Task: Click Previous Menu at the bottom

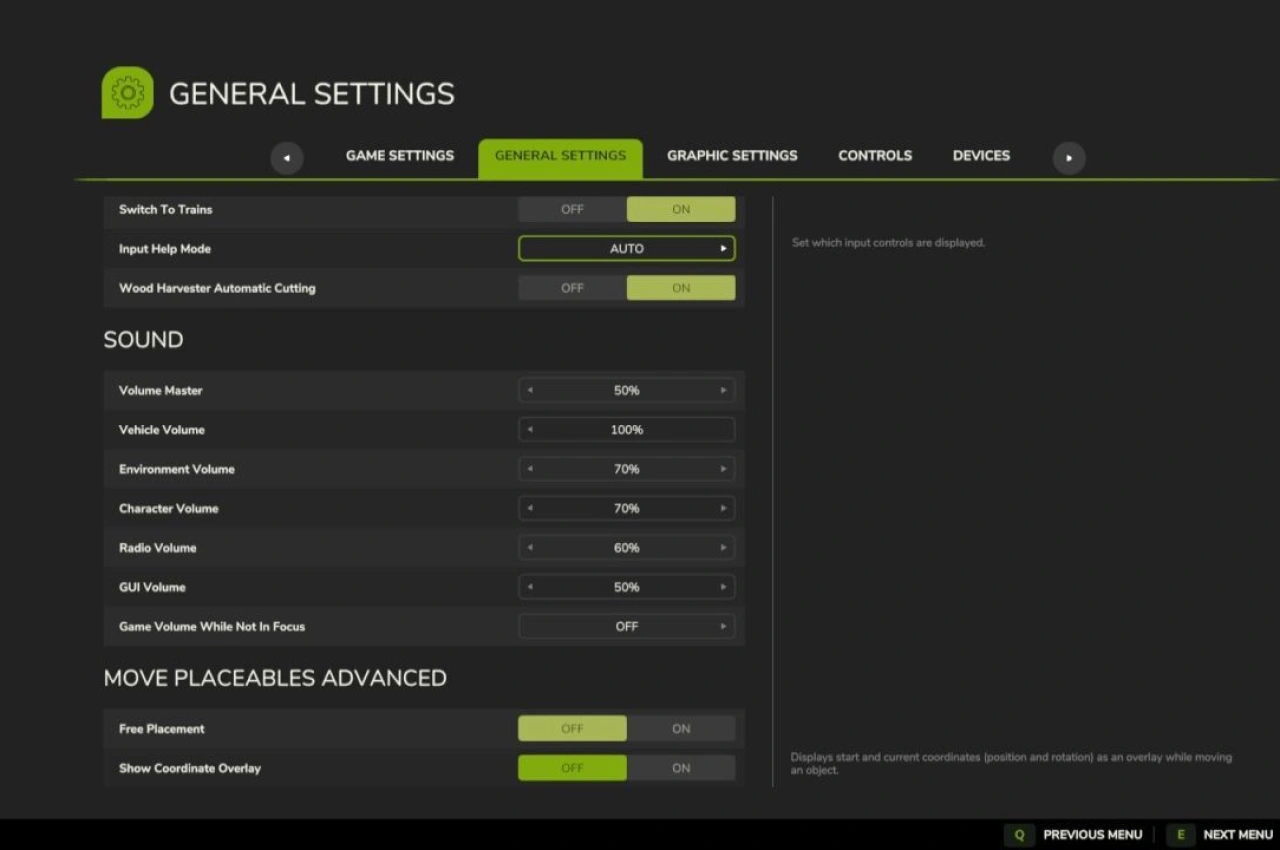Action: click(1092, 834)
